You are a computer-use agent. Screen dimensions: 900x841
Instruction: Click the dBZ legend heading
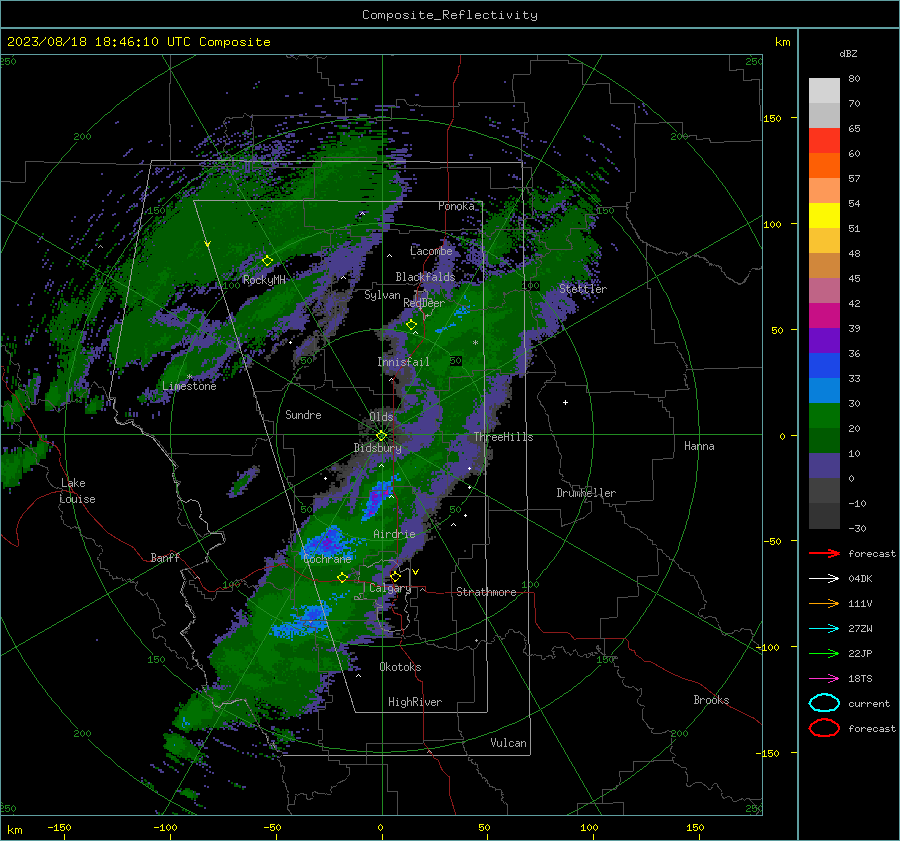(848, 53)
